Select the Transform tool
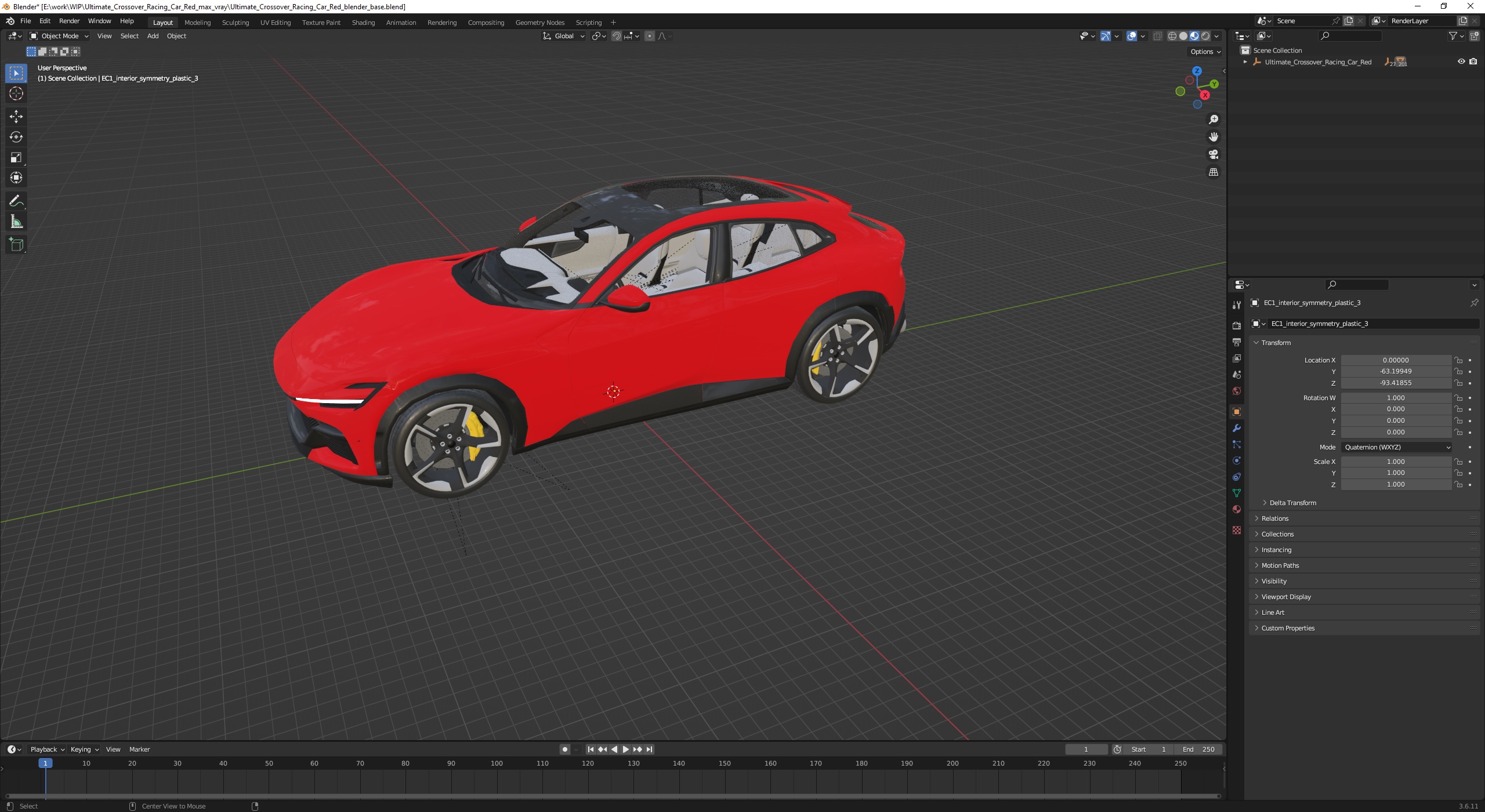The image size is (1485, 812). [x=16, y=177]
